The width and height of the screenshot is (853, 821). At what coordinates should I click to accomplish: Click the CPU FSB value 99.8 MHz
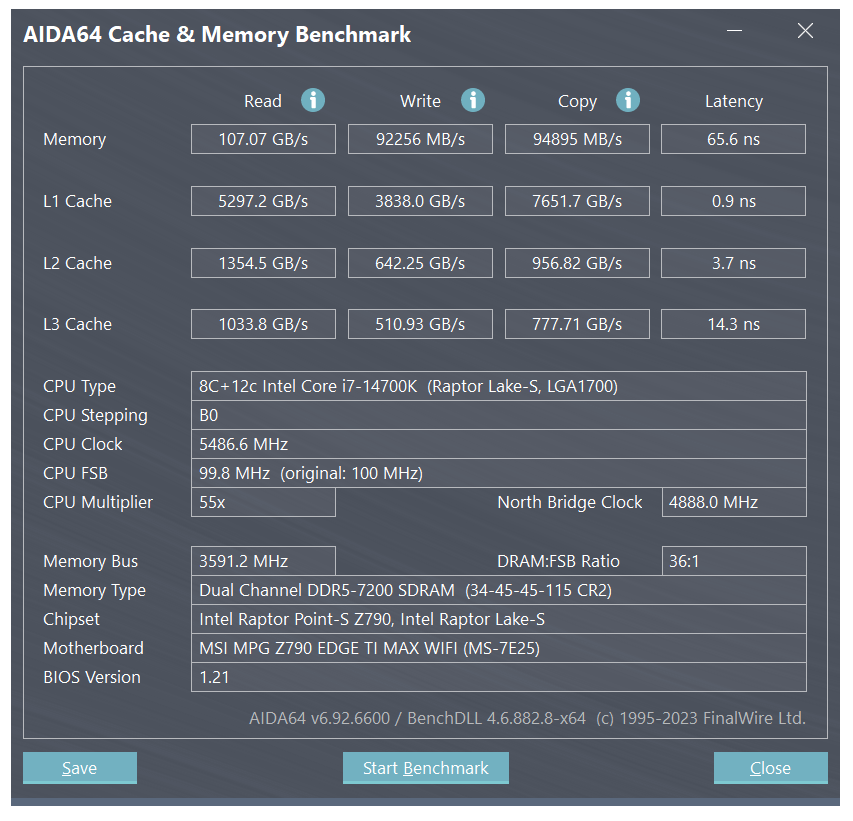[x=499, y=473]
